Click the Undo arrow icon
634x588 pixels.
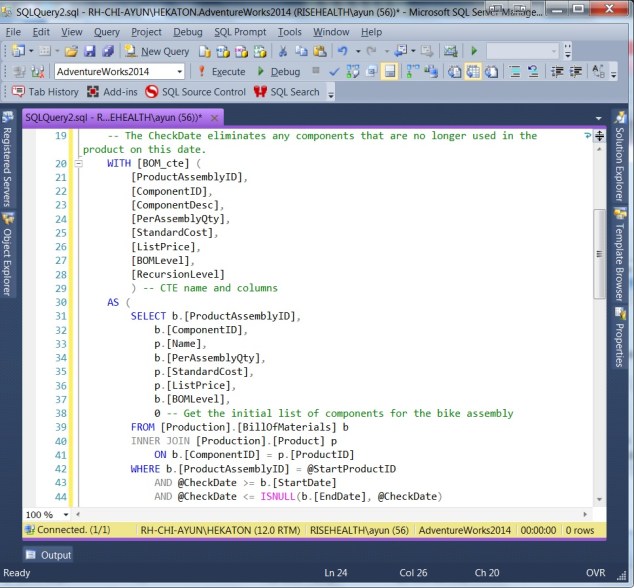pos(343,51)
